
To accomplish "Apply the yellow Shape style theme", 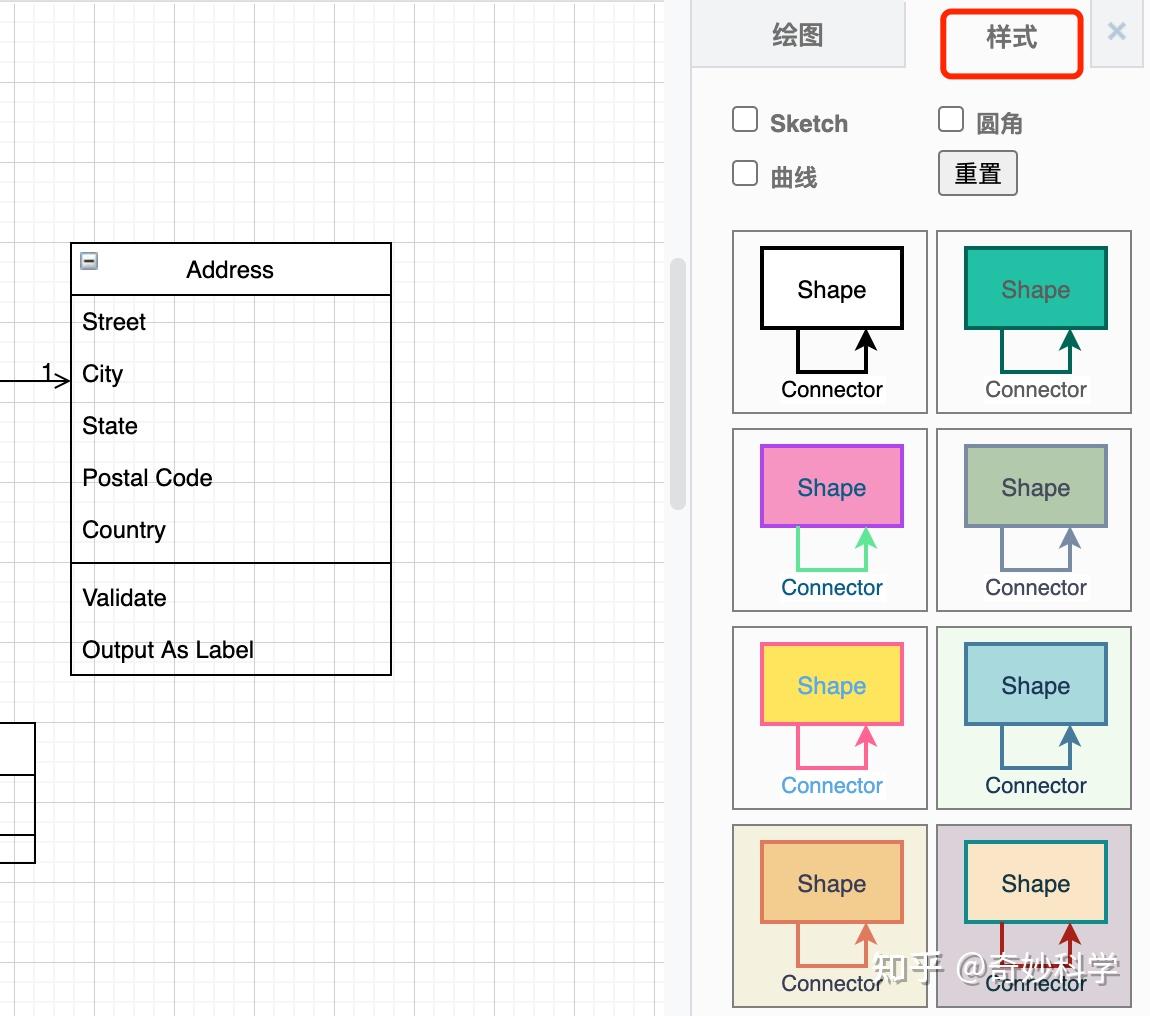I will click(x=829, y=716).
